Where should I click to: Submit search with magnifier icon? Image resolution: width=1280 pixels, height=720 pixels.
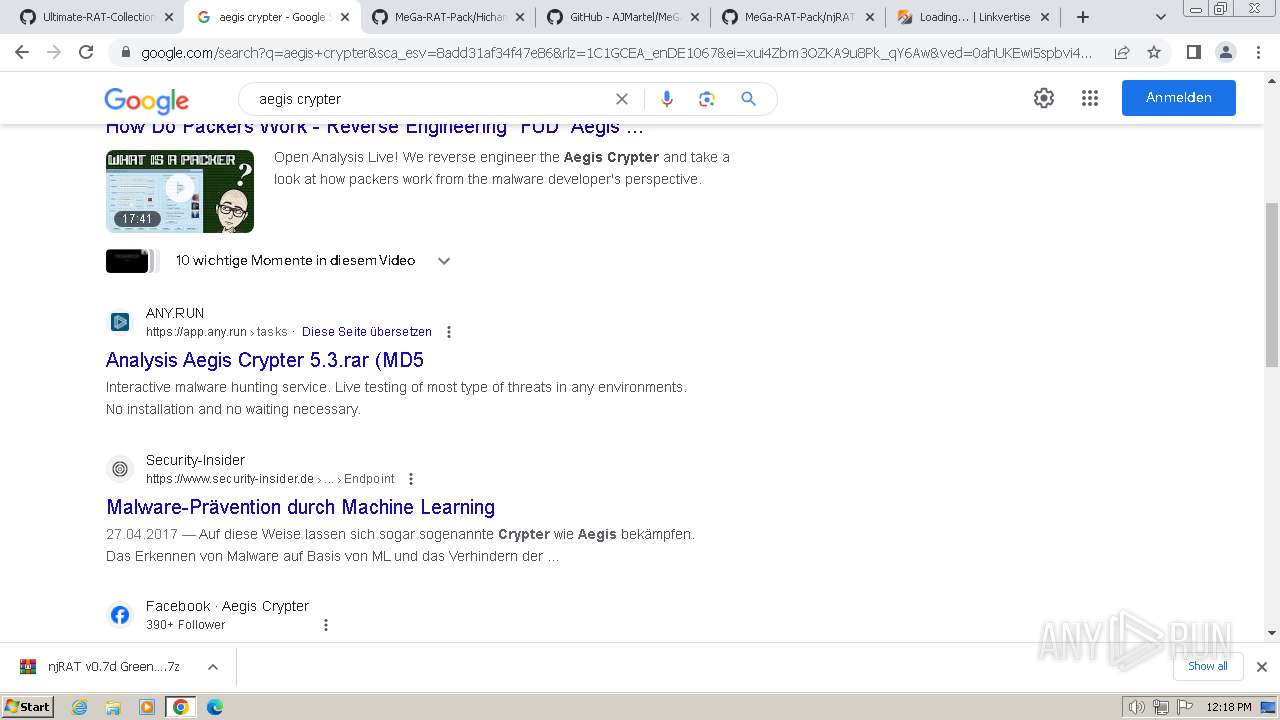tap(748, 99)
